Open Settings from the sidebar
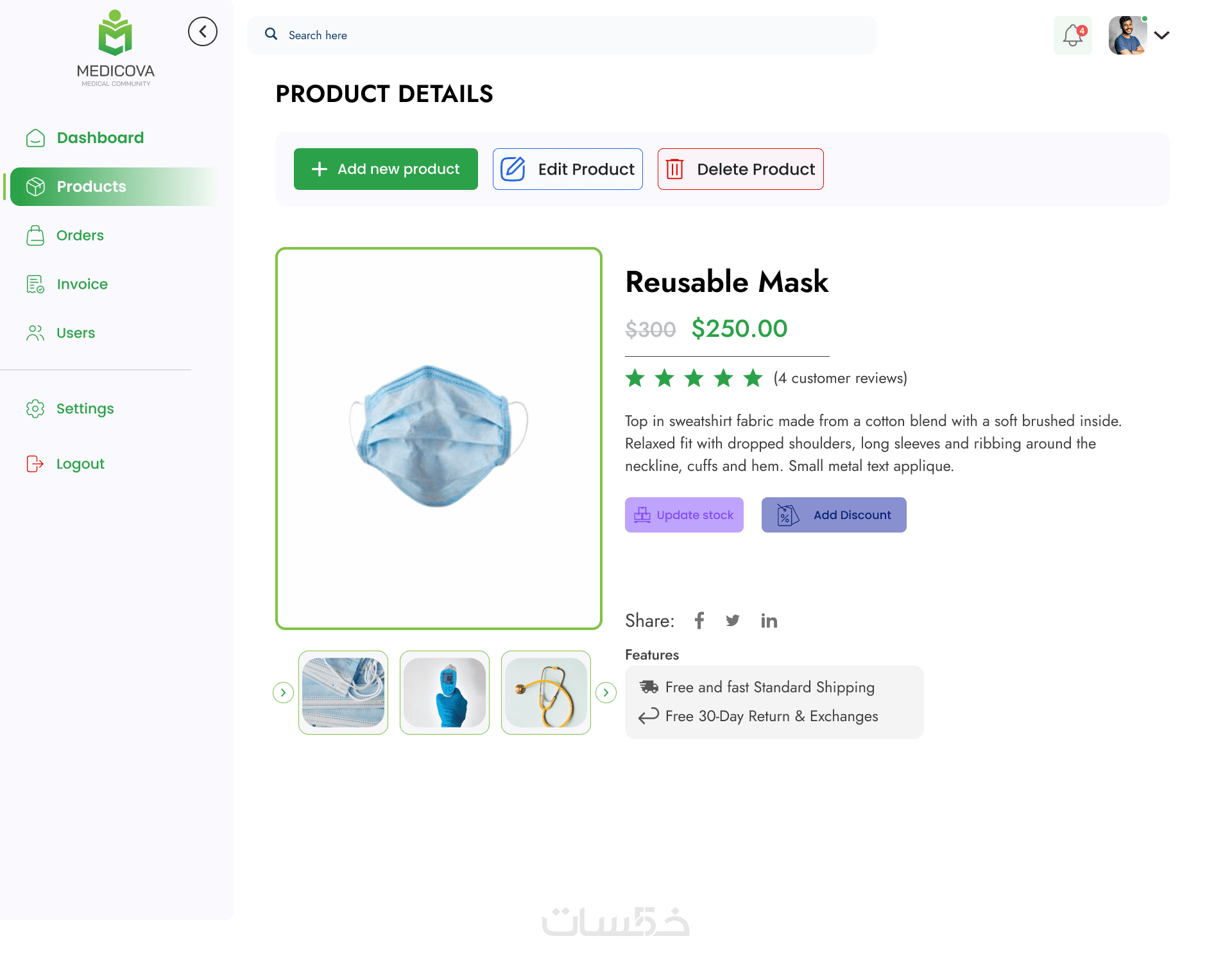Viewport: 1232px width, 956px height. tap(85, 409)
